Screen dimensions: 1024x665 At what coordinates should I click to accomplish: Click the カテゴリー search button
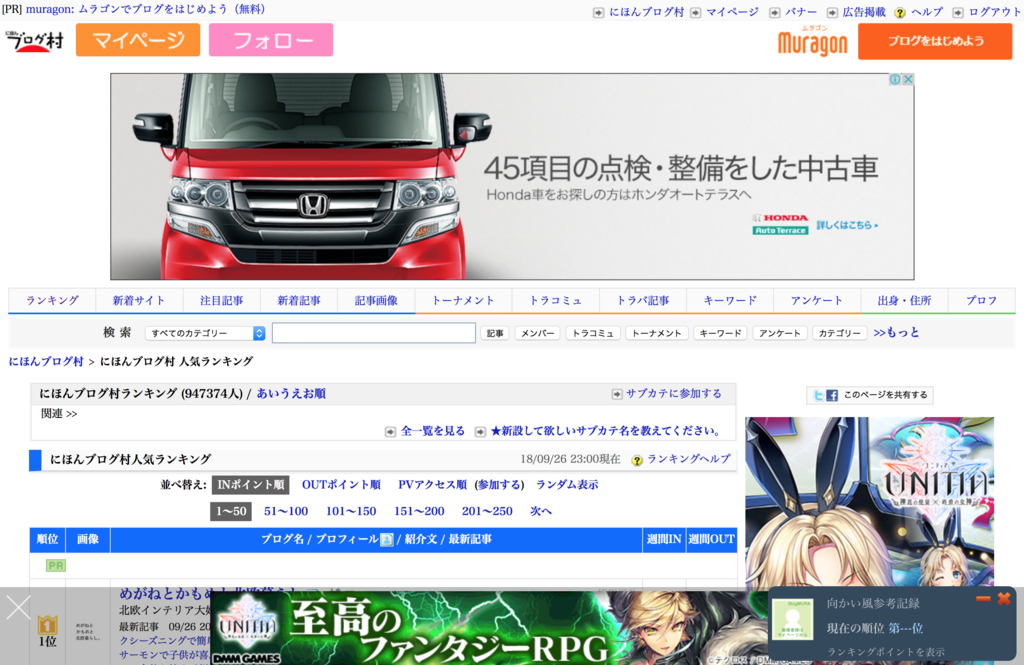click(840, 333)
